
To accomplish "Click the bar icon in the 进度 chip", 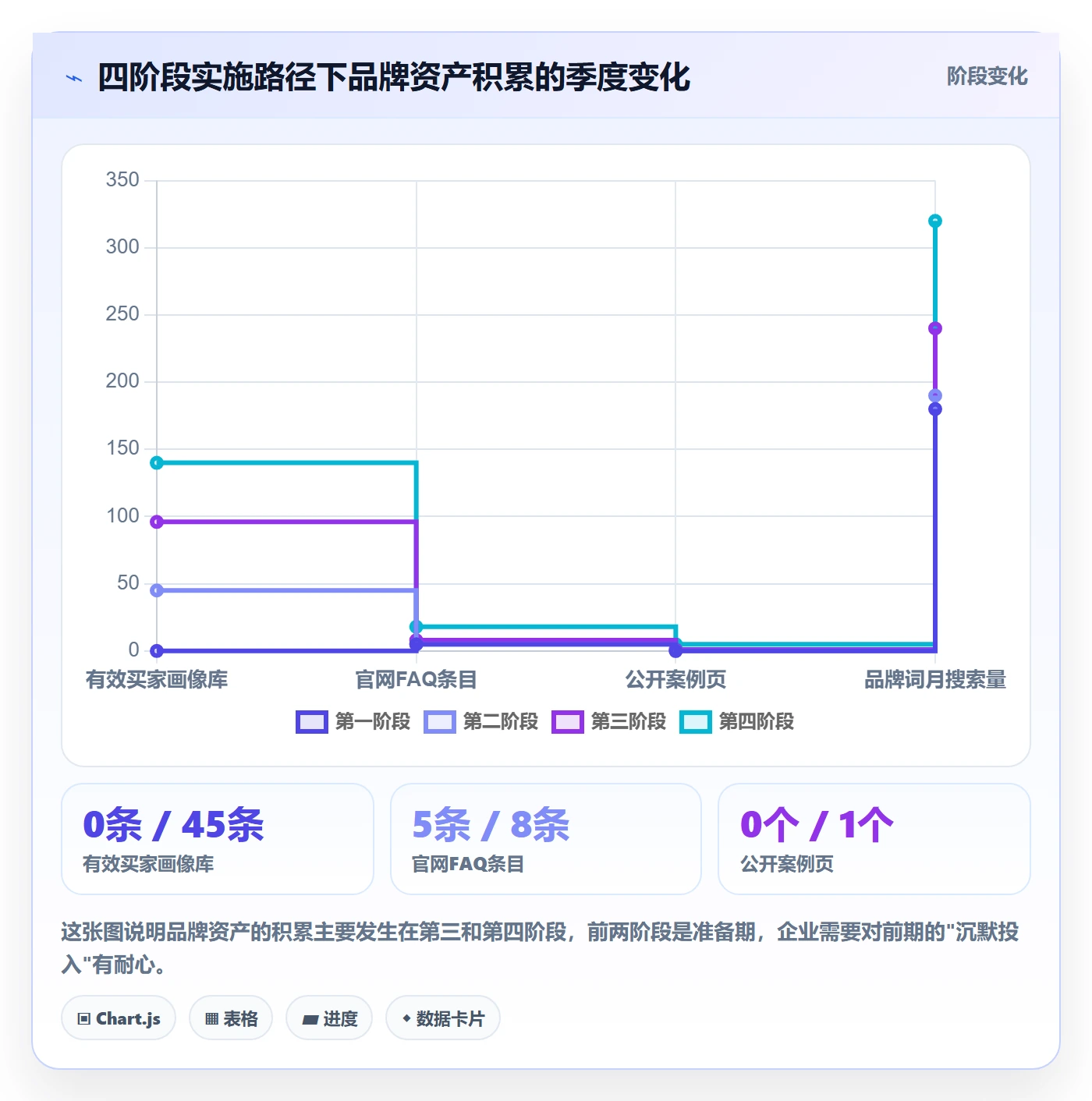I will click(x=310, y=1019).
